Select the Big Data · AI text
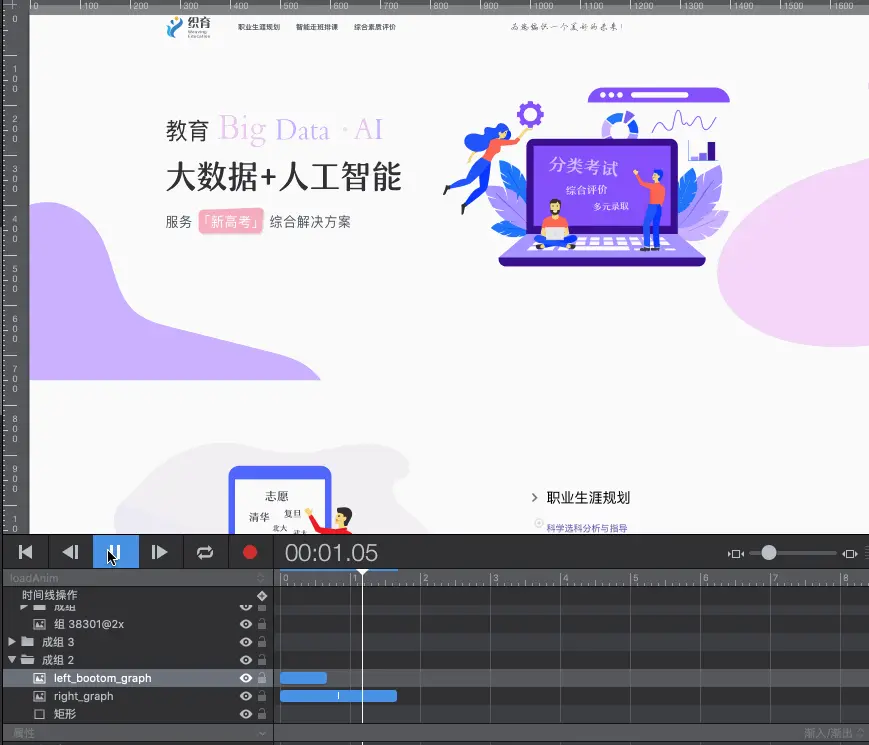869x745 pixels. click(300, 129)
